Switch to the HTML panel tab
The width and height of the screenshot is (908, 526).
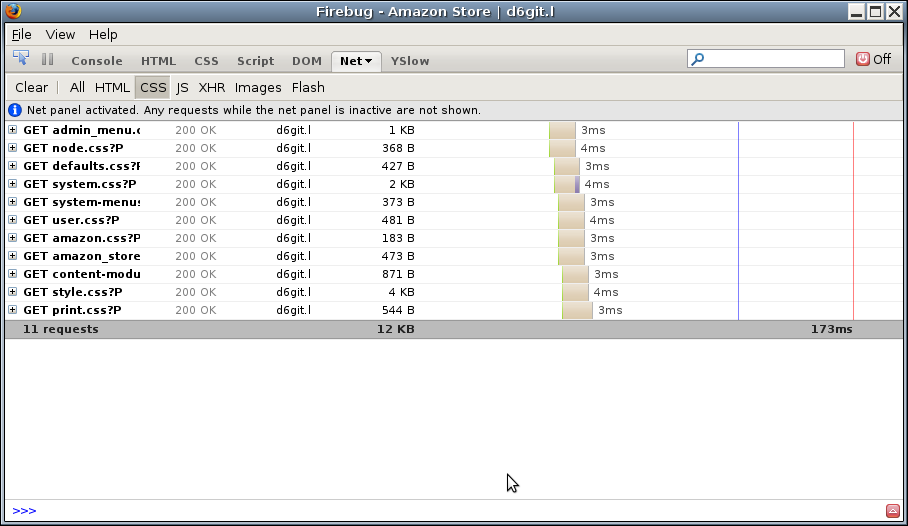pos(158,61)
